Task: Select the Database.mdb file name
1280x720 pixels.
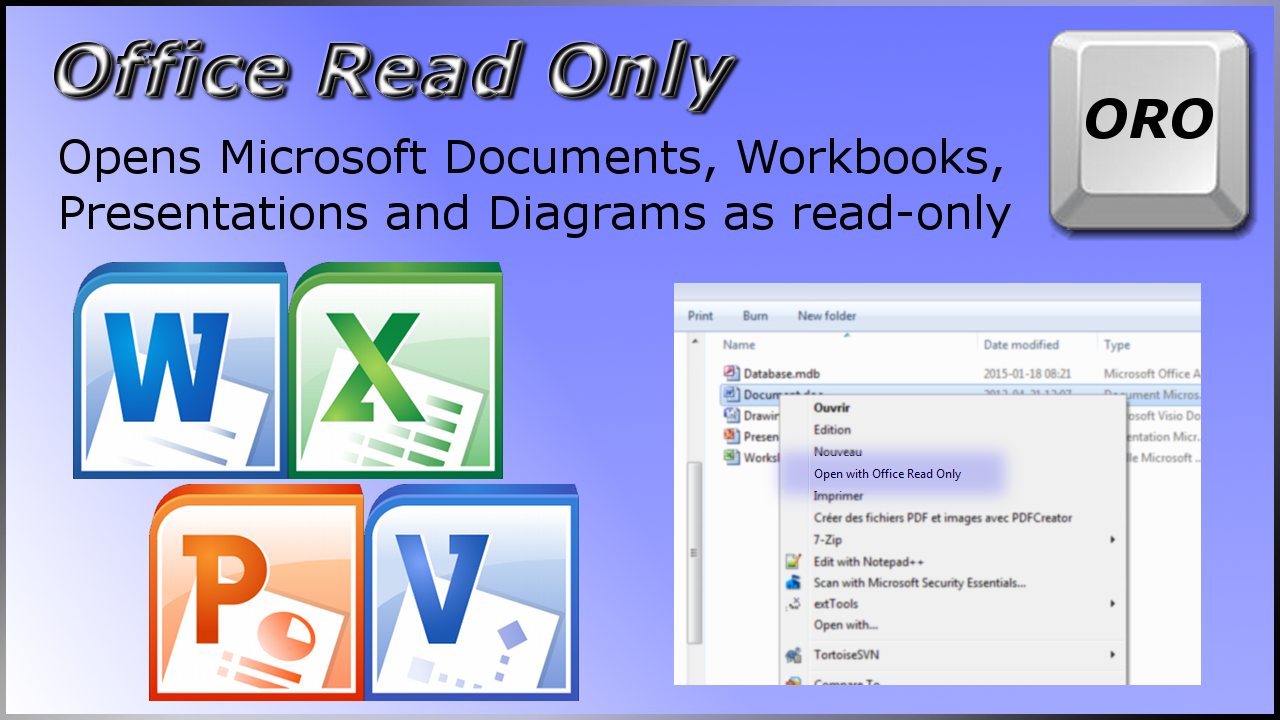Action: click(x=782, y=374)
